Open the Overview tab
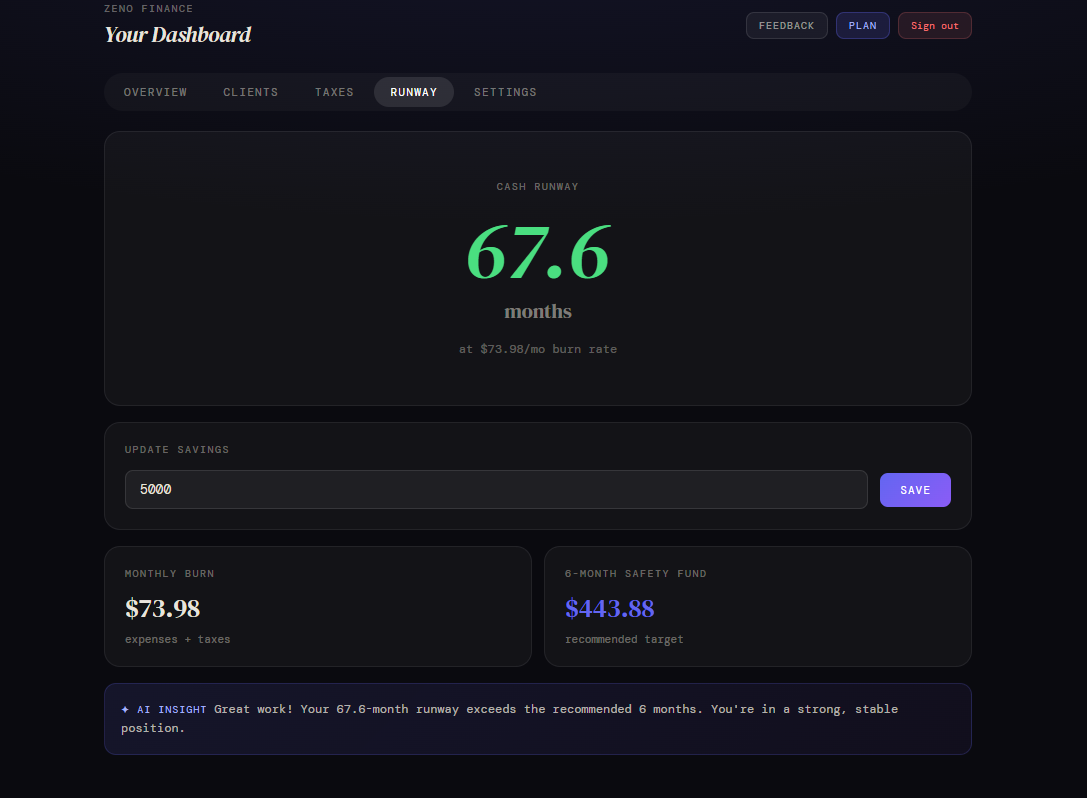1087x798 pixels. pyautogui.click(x=155, y=92)
